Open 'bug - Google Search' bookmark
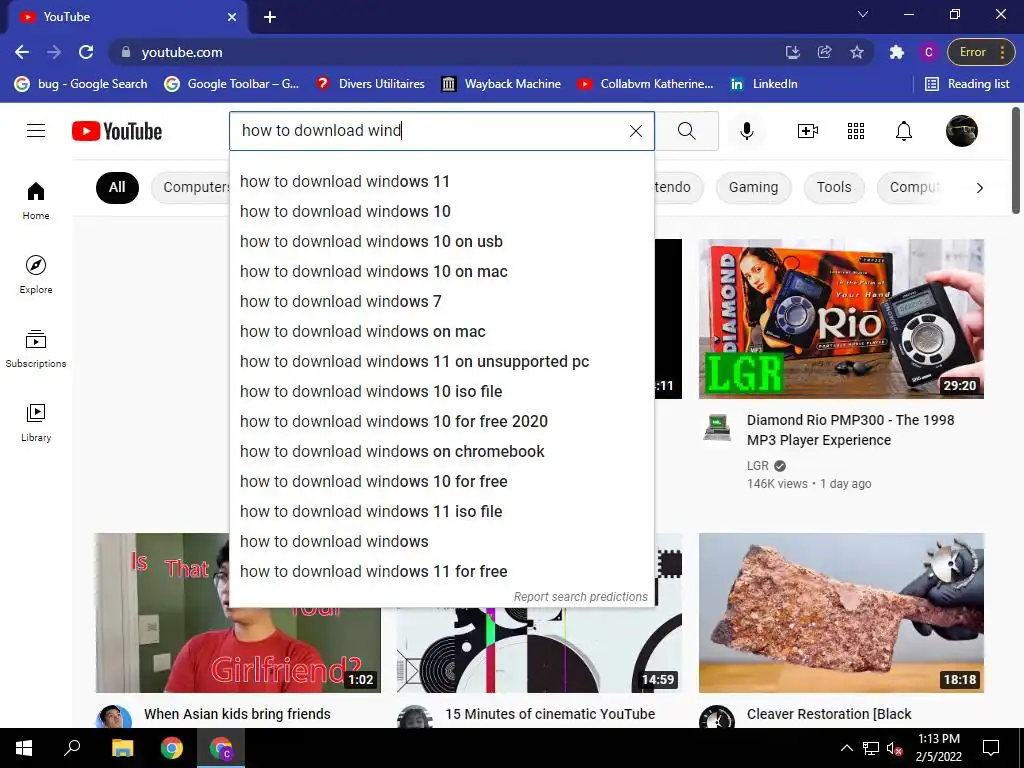Image resolution: width=1024 pixels, height=768 pixels. point(81,84)
